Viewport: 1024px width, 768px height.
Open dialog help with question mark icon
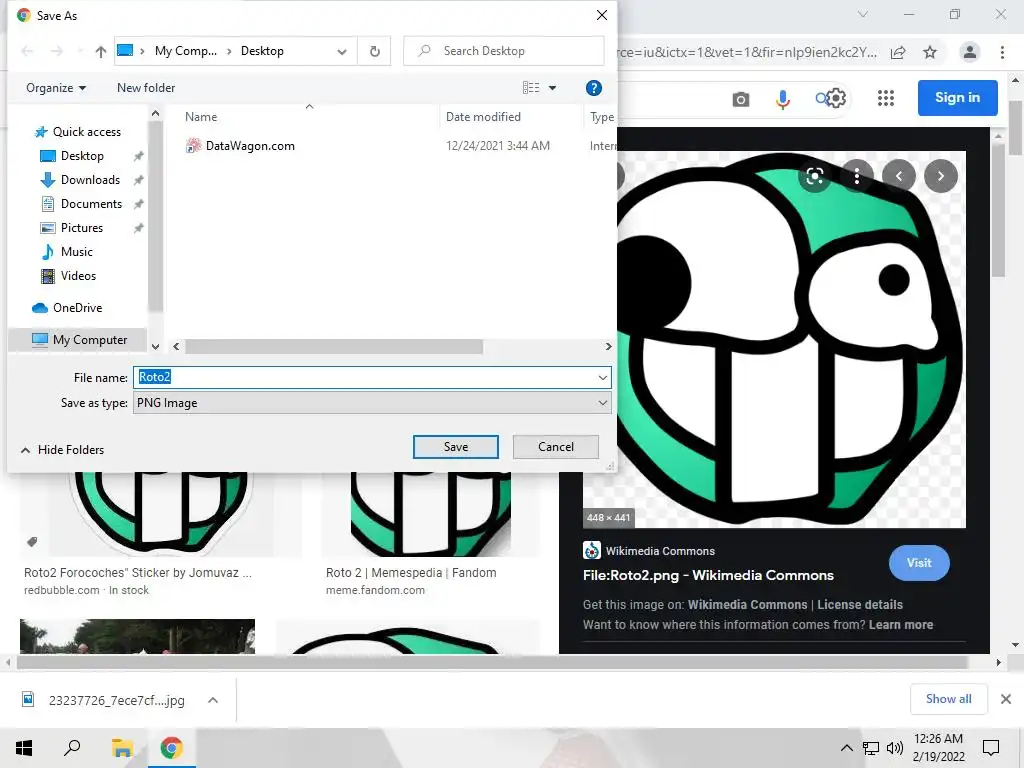(594, 88)
